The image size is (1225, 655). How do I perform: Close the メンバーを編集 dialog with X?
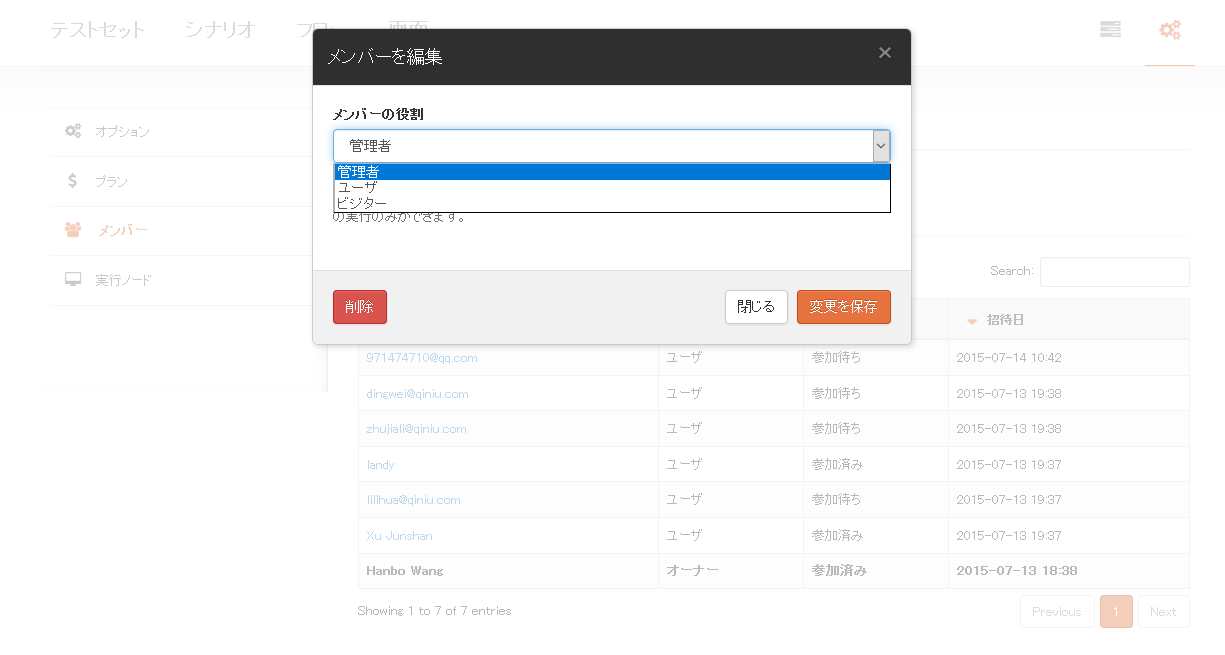point(884,53)
